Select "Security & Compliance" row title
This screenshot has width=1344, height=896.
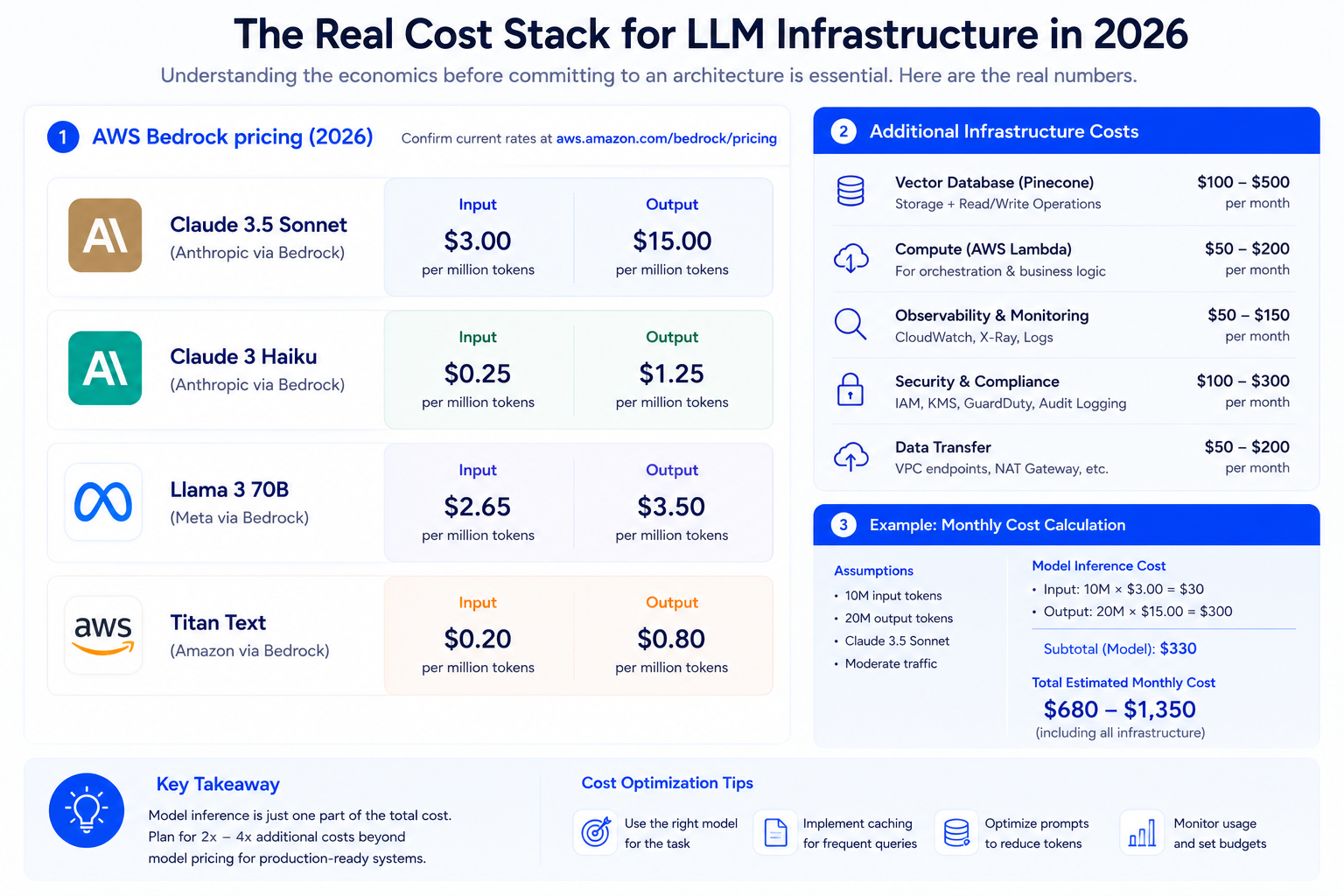(x=977, y=381)
